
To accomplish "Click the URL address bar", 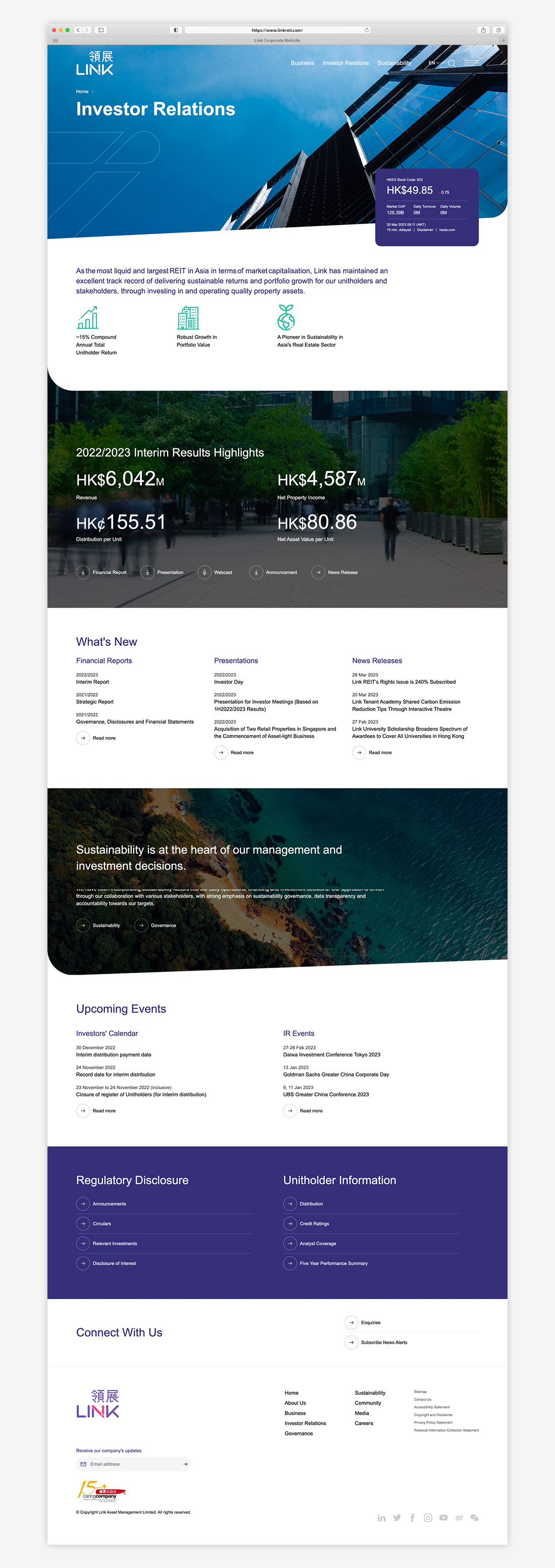I will pyautogui.click(x=277, y=30).
